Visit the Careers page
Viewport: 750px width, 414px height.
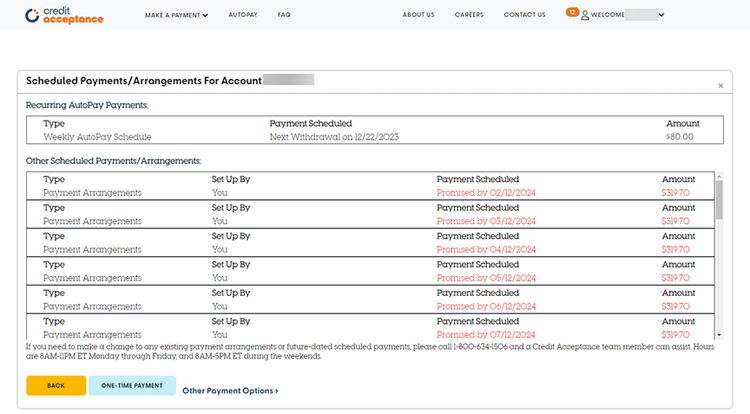pos(468,15)
